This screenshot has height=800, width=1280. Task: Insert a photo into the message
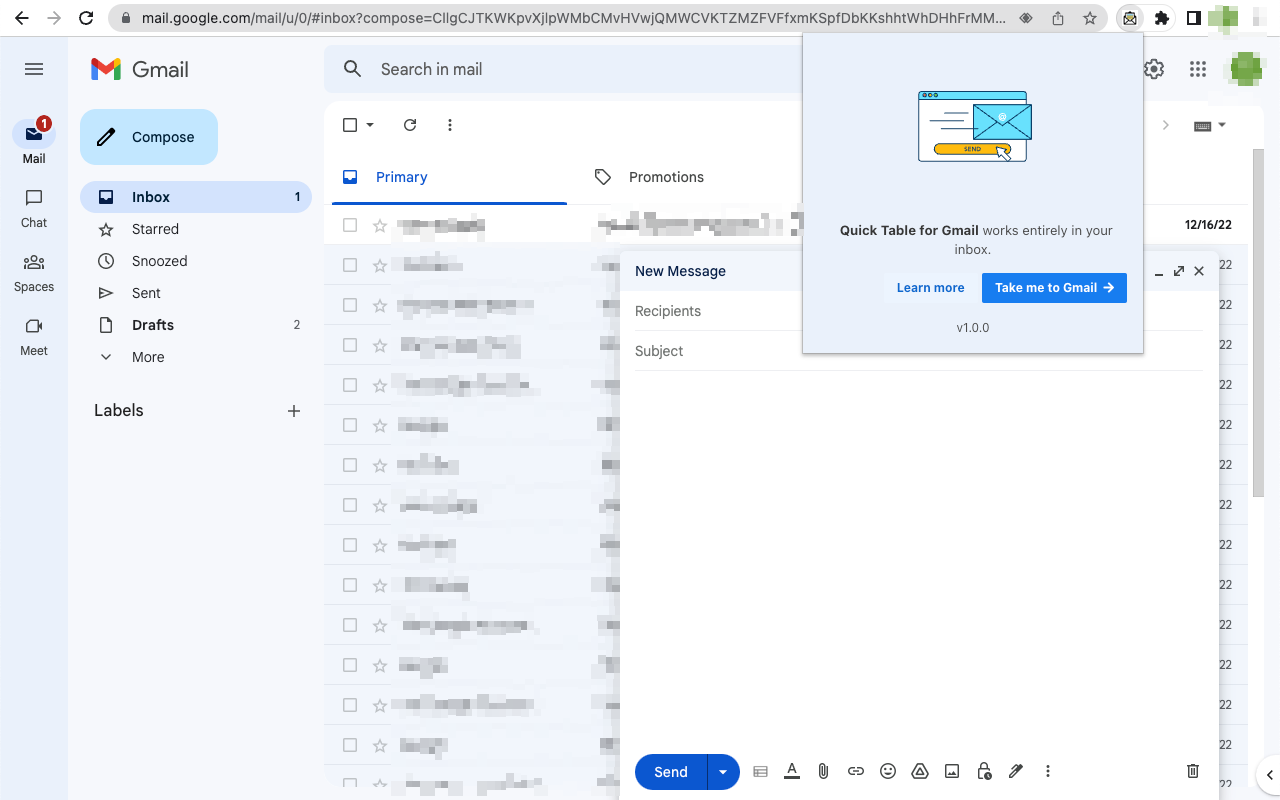[x=952, y=771]
